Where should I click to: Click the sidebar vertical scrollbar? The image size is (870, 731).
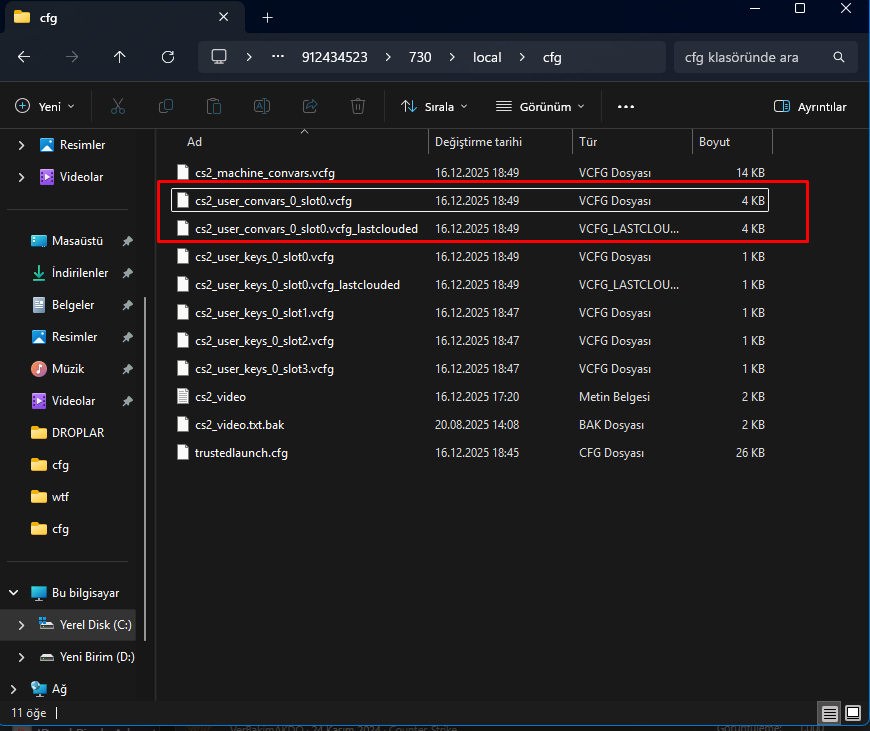(x=145, y=469)
